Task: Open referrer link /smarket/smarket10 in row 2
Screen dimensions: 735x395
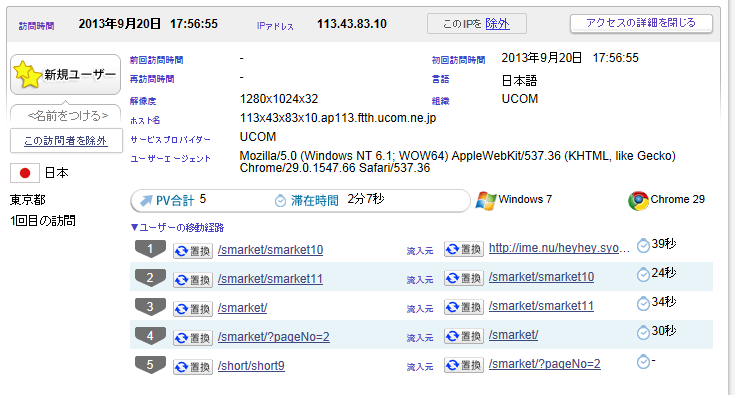Action: point(541,277)
